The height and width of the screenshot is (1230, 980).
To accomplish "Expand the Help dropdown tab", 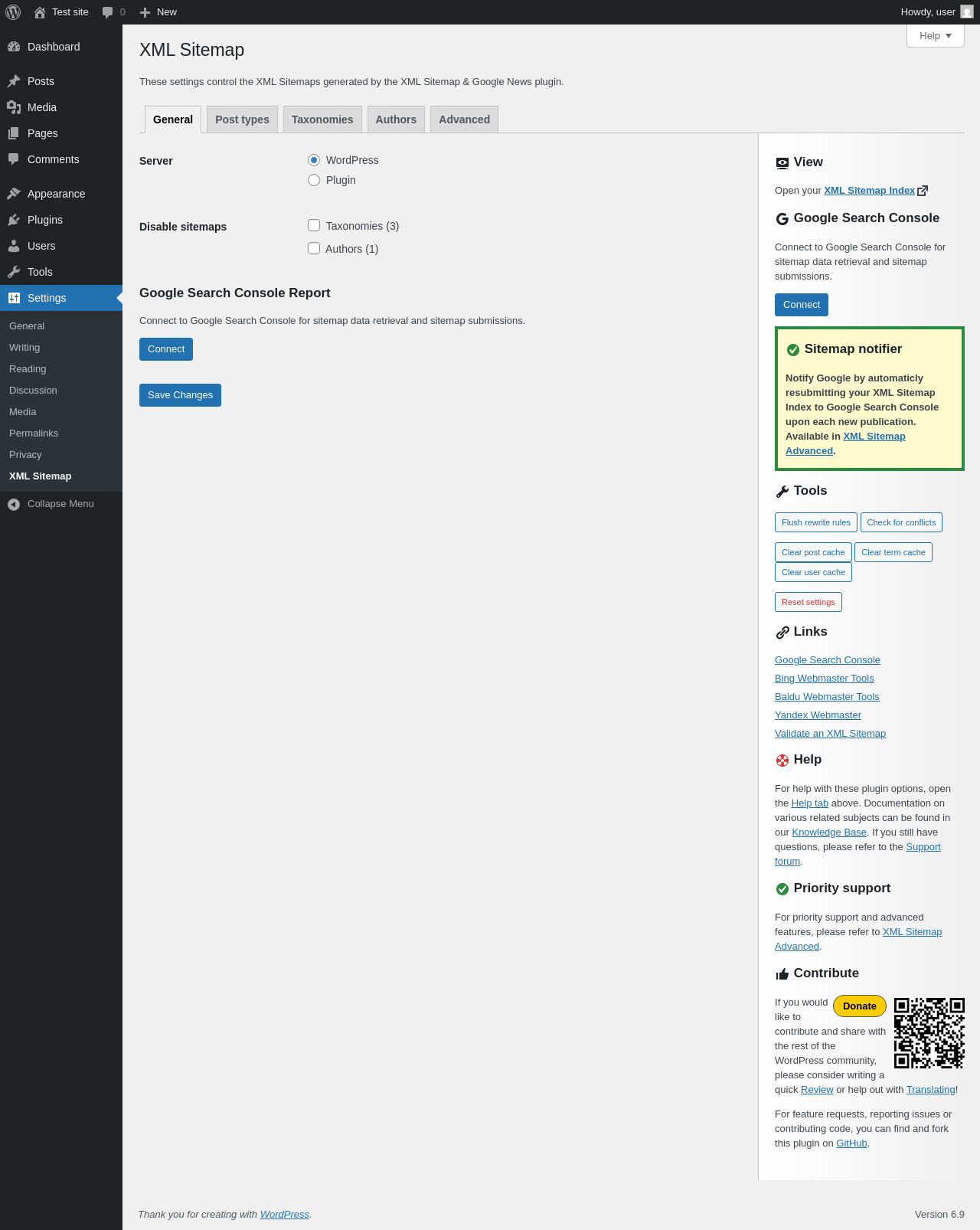I will tap(936, 36).
